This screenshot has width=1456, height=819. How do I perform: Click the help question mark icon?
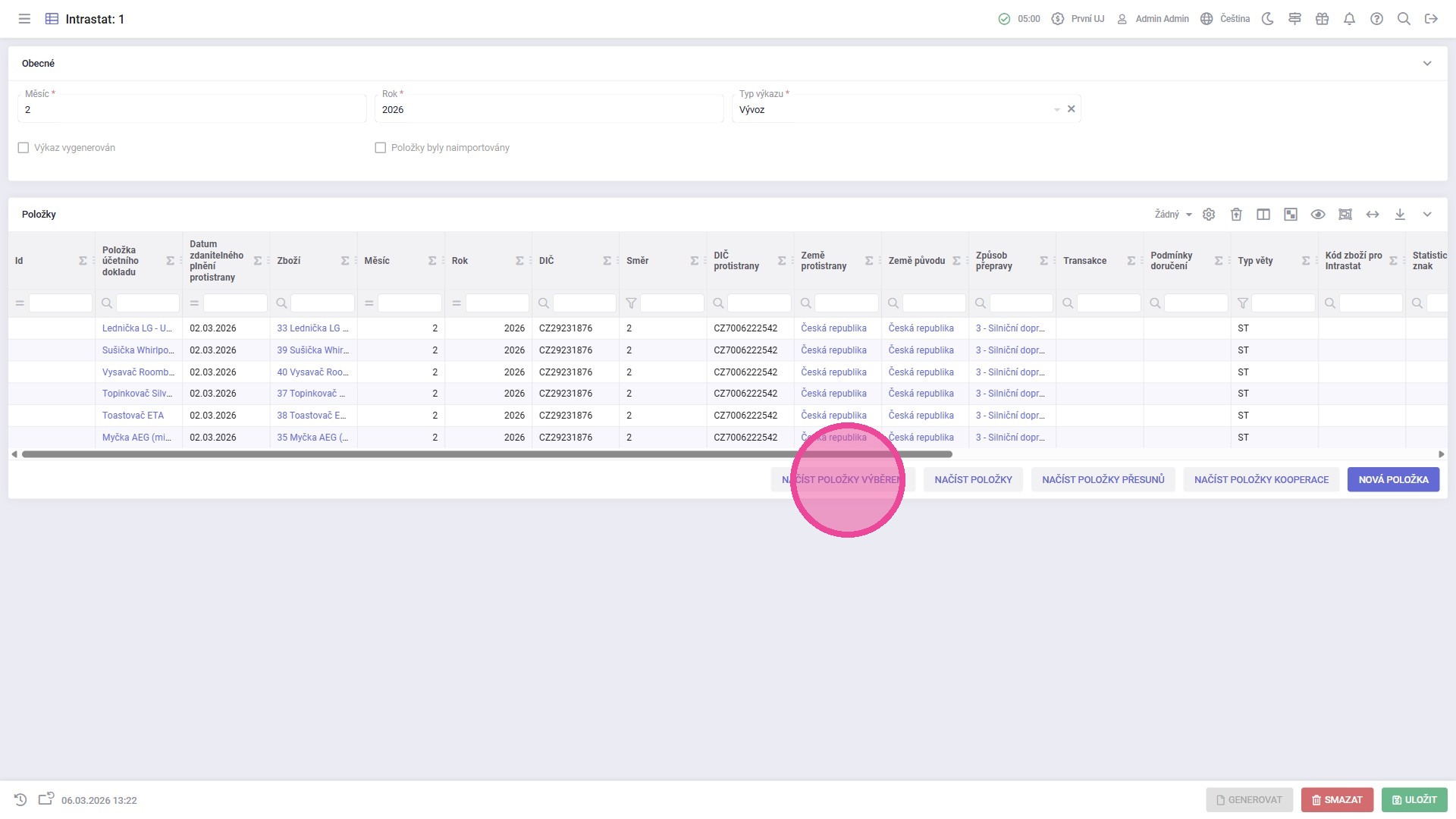click(1376, 19)
